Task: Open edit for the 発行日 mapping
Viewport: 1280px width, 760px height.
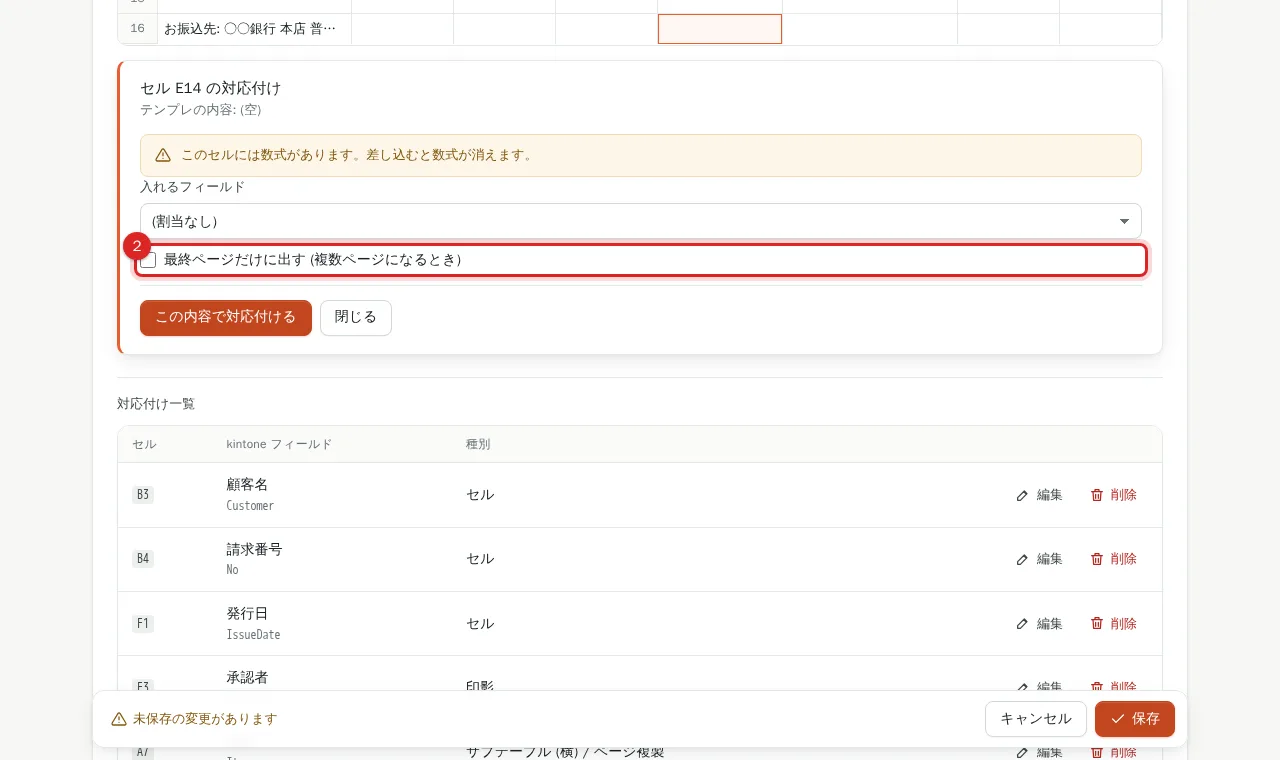Action: (1039, 623)
